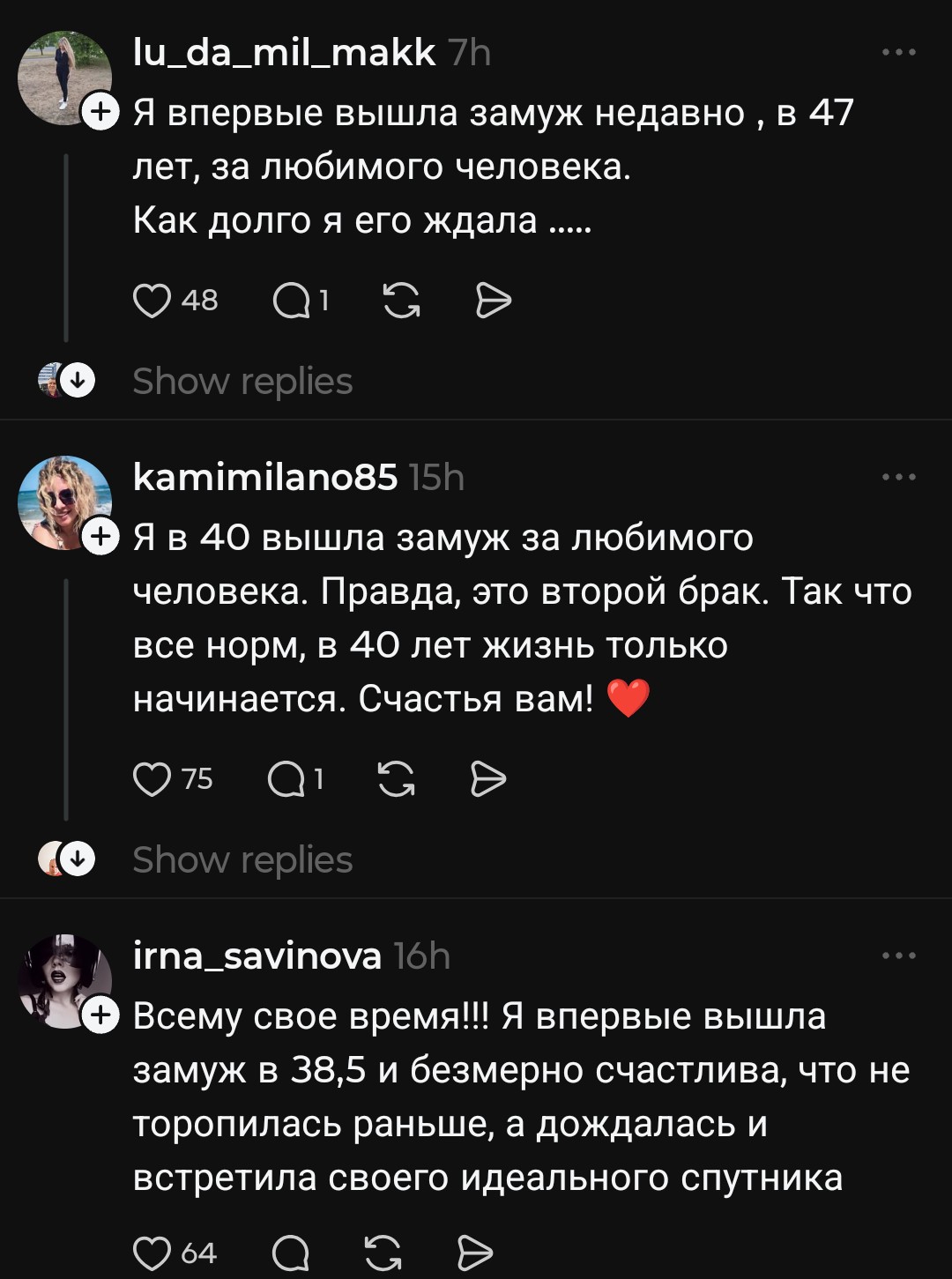Image resolution: width=952 pixels, height=1279 pixels.
Task: Reply to lu_da_mil_makk's comment via speech bubble
Action: click(291, 302)
